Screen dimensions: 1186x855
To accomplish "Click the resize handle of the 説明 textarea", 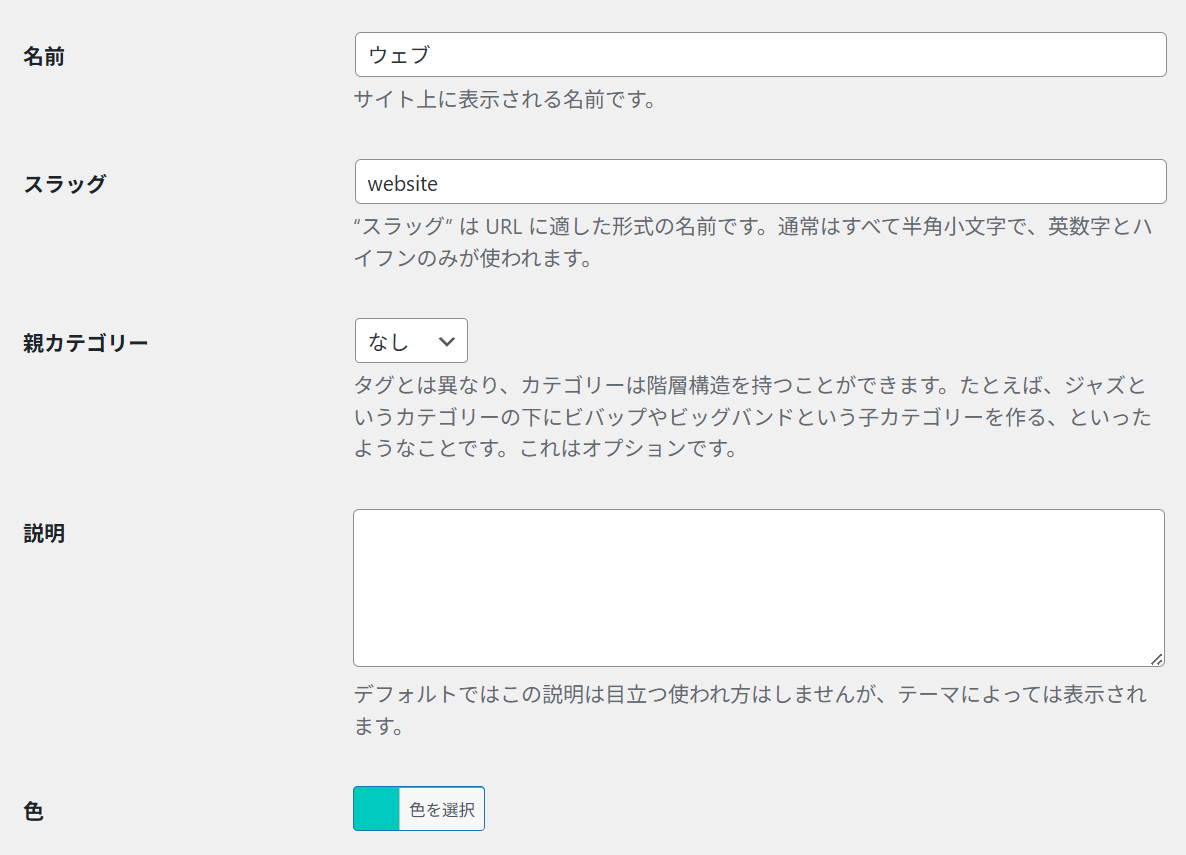I will point(1156,659).
